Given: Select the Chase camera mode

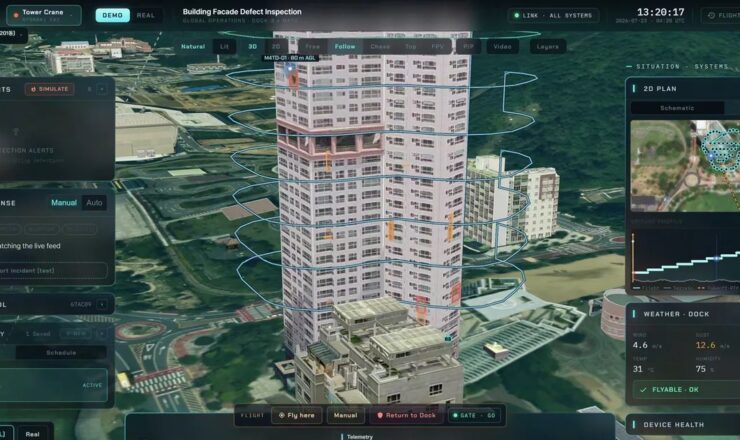Looking at the screenshot, I should (380, 46).
